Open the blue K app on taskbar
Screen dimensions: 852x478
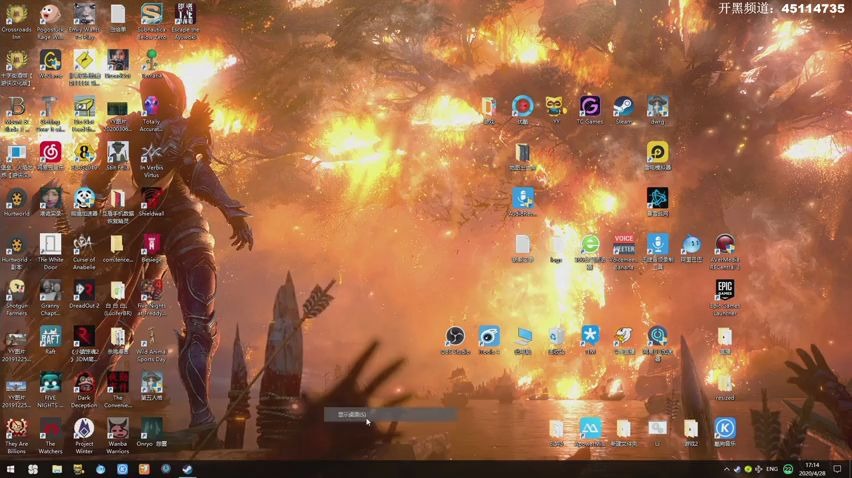click(122, 469)
